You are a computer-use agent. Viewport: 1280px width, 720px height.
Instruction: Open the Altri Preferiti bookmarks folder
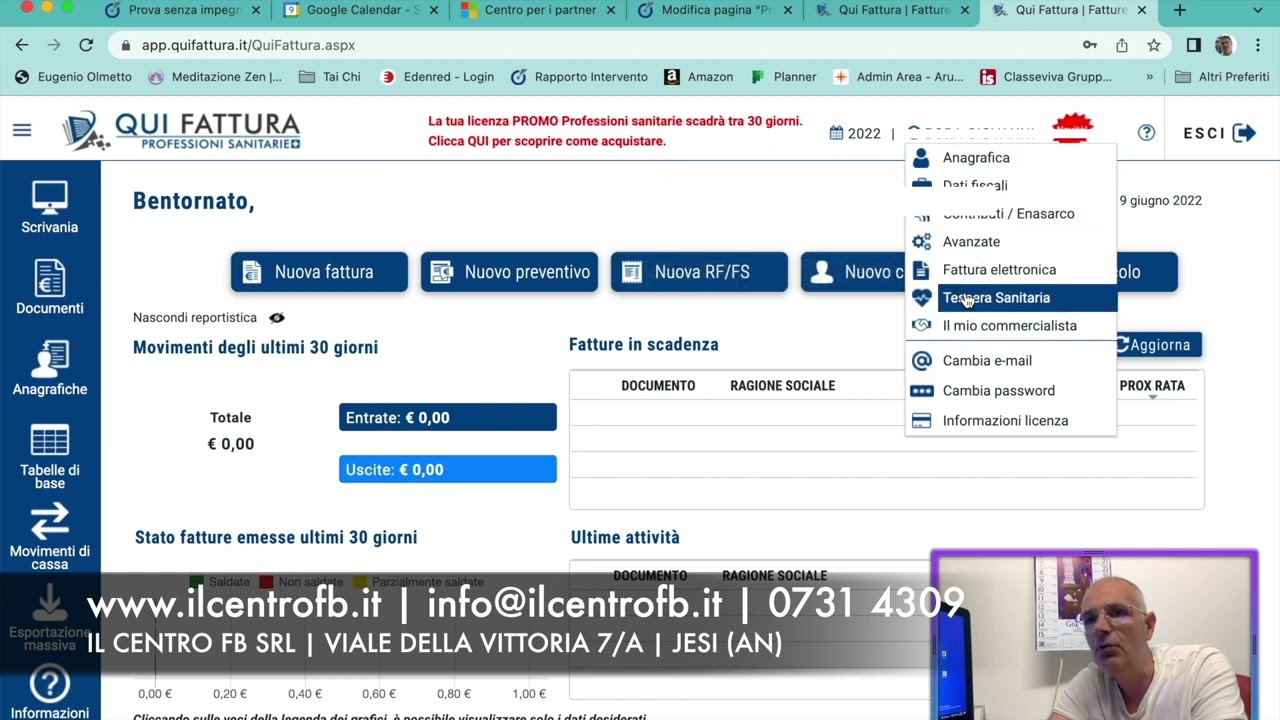(x=1222, y=77)
